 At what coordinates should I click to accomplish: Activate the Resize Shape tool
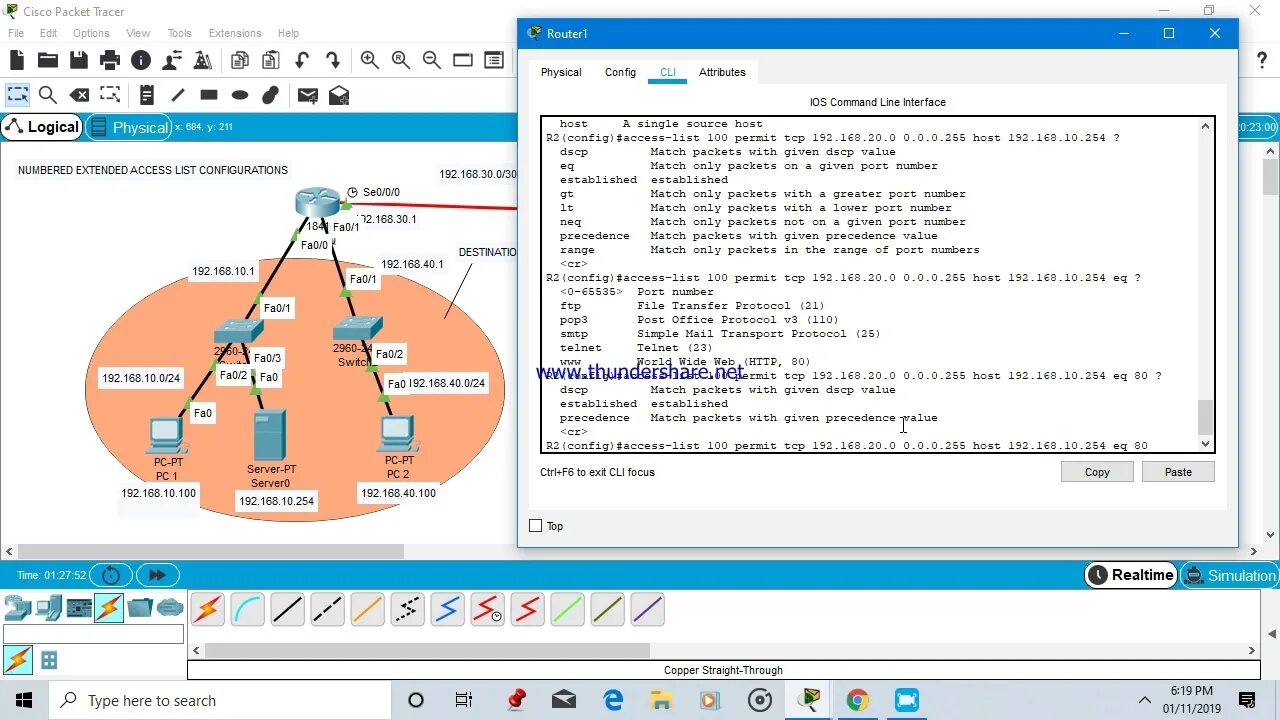[110, 95]
